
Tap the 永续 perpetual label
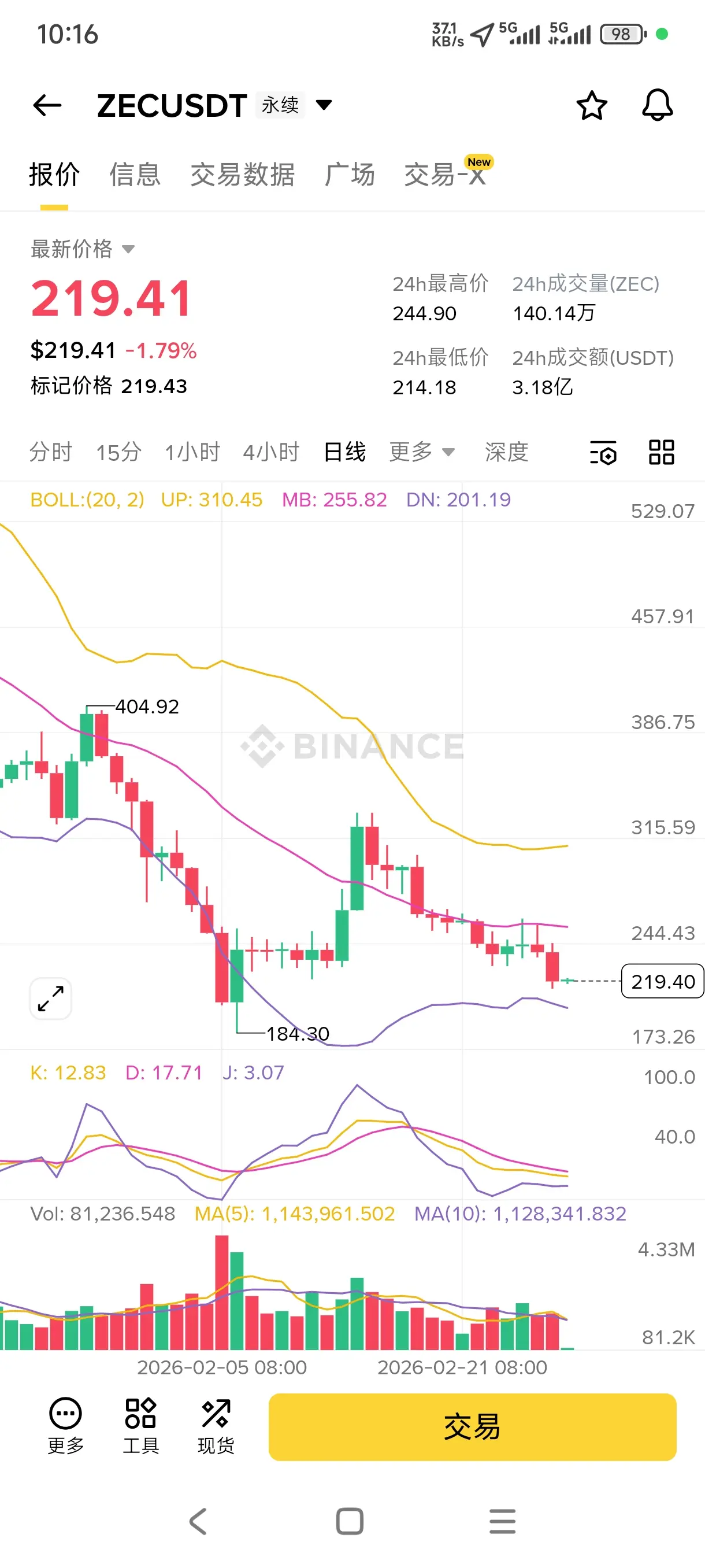[x=280, y=105]
